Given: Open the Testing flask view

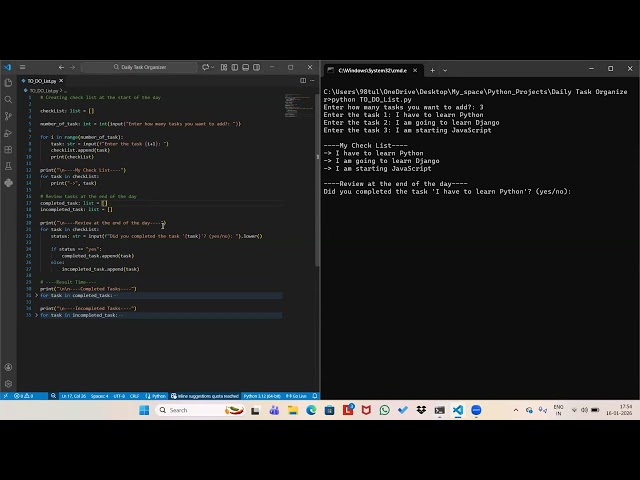Looking at the screenshot, I should [x=8, y=166].
